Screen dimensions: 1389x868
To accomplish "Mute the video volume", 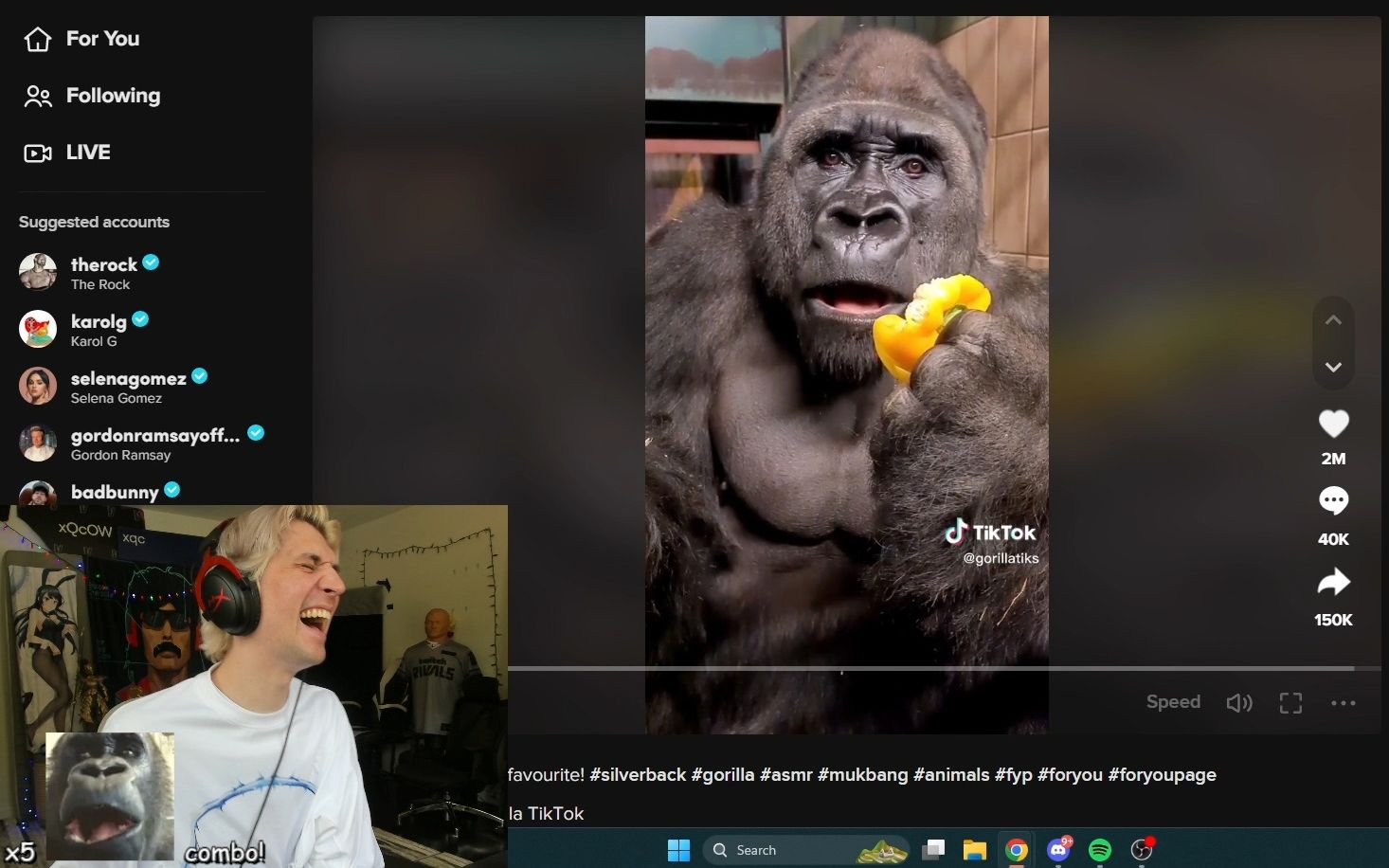I will tap(1239, 703).
